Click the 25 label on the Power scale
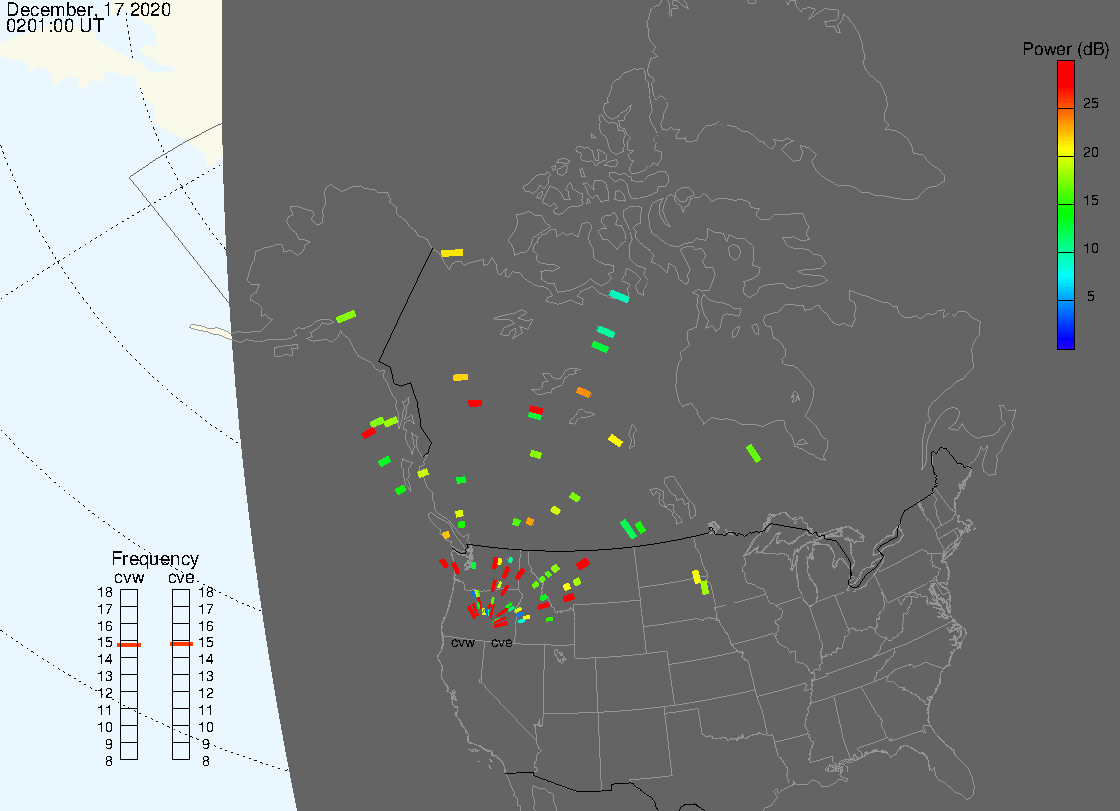The height and width of the screenshot is (811, 1120). click(1091, 104)
